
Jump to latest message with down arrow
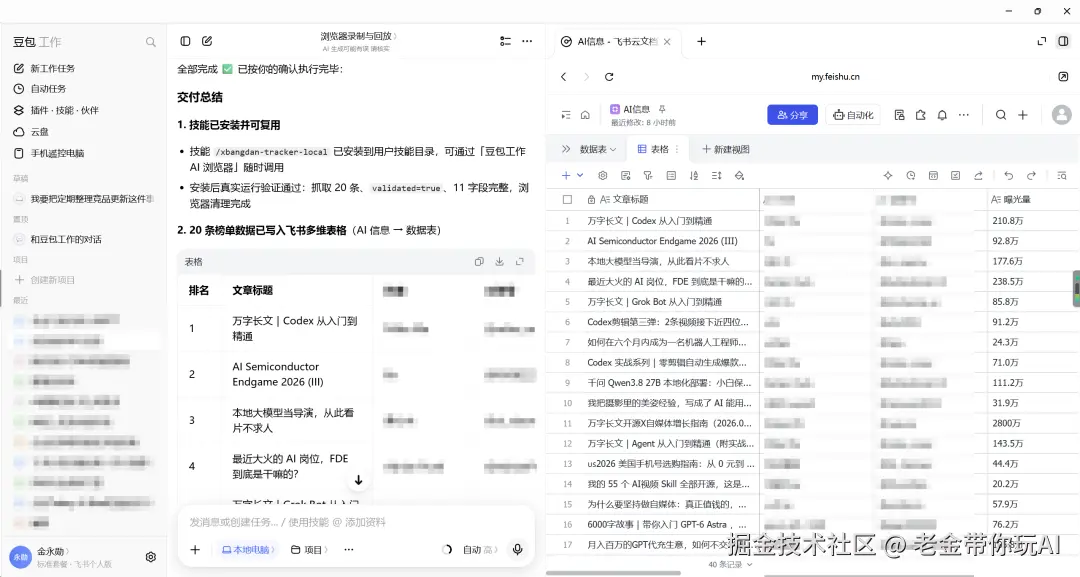(358, 480)
